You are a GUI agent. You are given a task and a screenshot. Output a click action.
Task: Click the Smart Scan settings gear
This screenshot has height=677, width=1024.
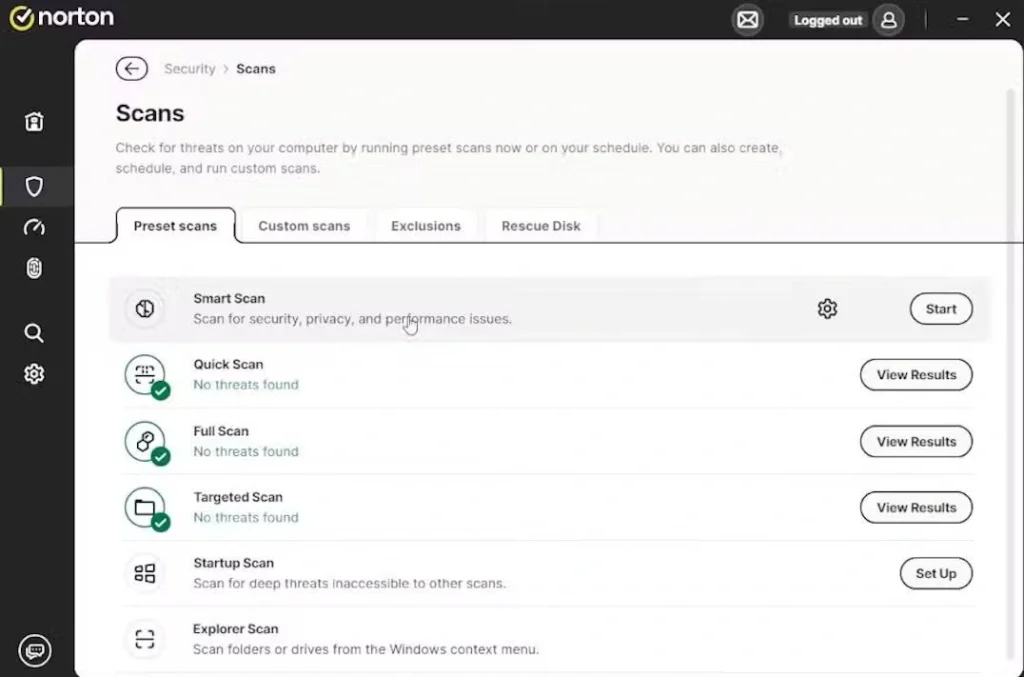[827, 309]
